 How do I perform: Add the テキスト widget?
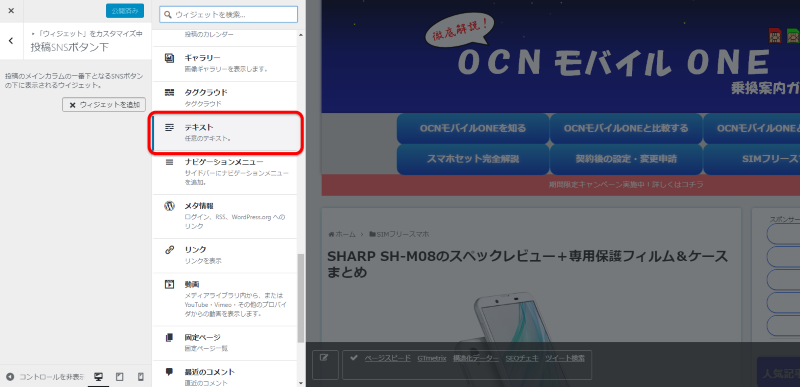coord(226,132)
